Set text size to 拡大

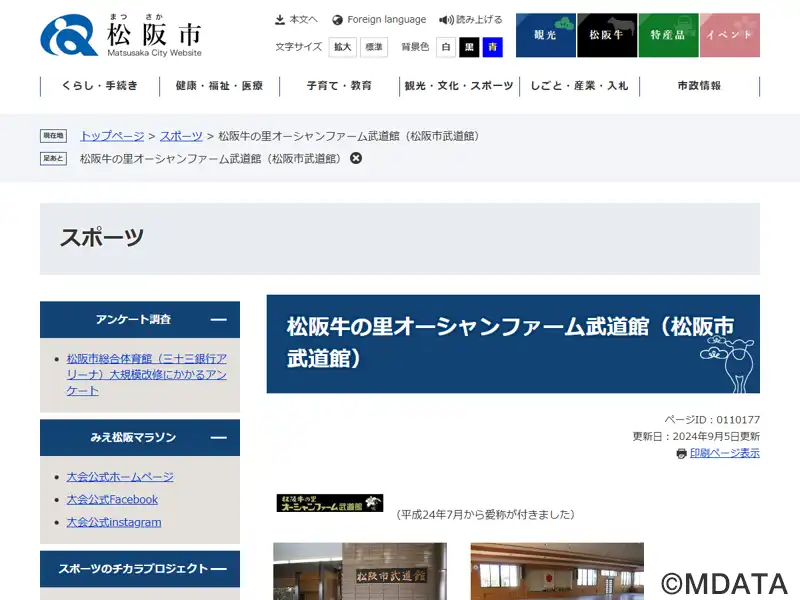[343, 47]
